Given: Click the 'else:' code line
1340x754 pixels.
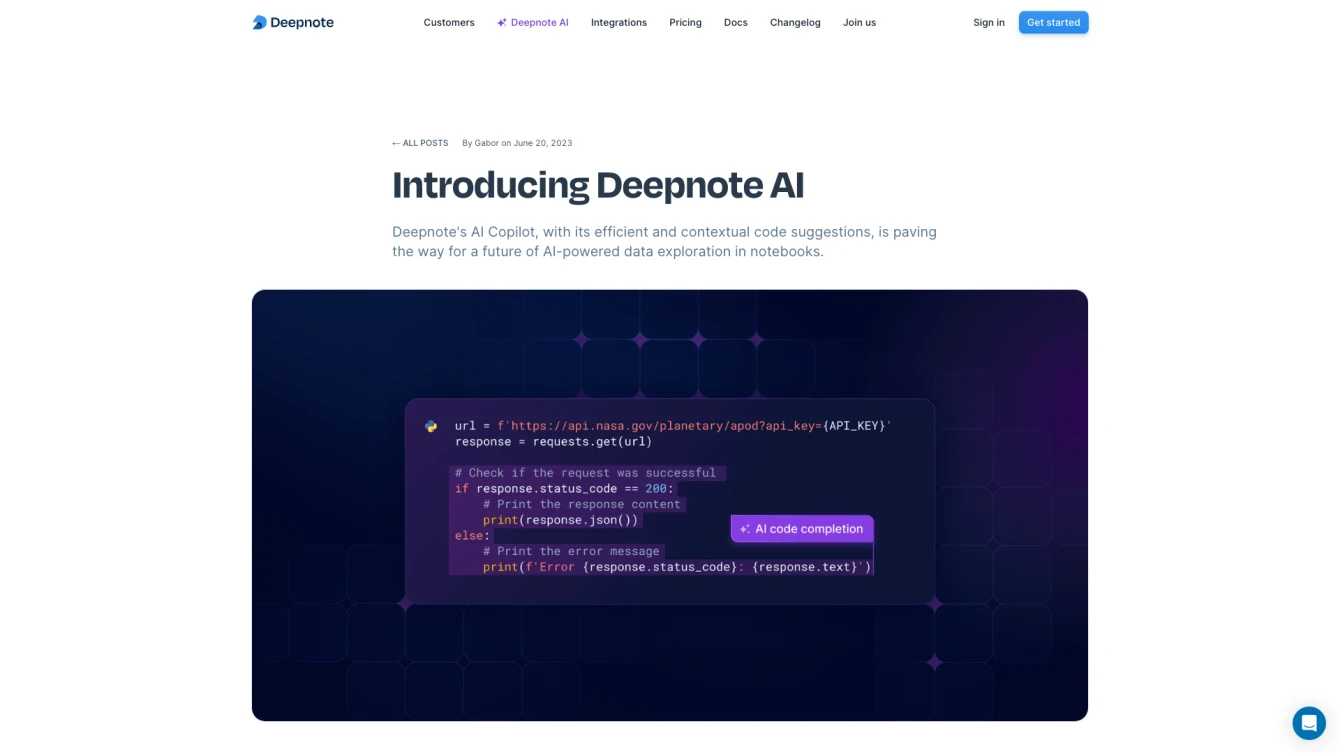Looking at the screenshot, I should pyautogui.click(x=472, y=536).
